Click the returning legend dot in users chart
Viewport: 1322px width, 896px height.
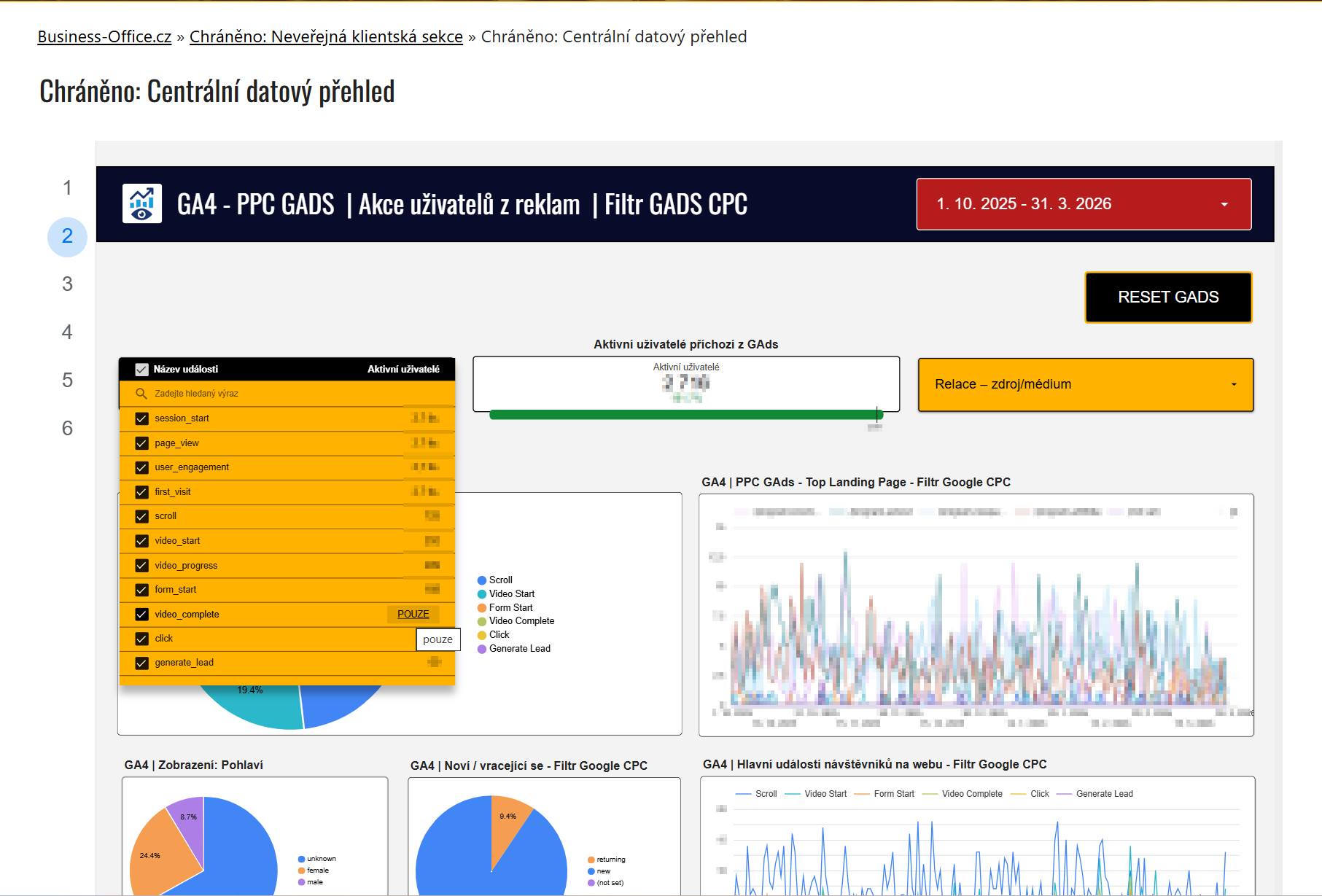591,860
